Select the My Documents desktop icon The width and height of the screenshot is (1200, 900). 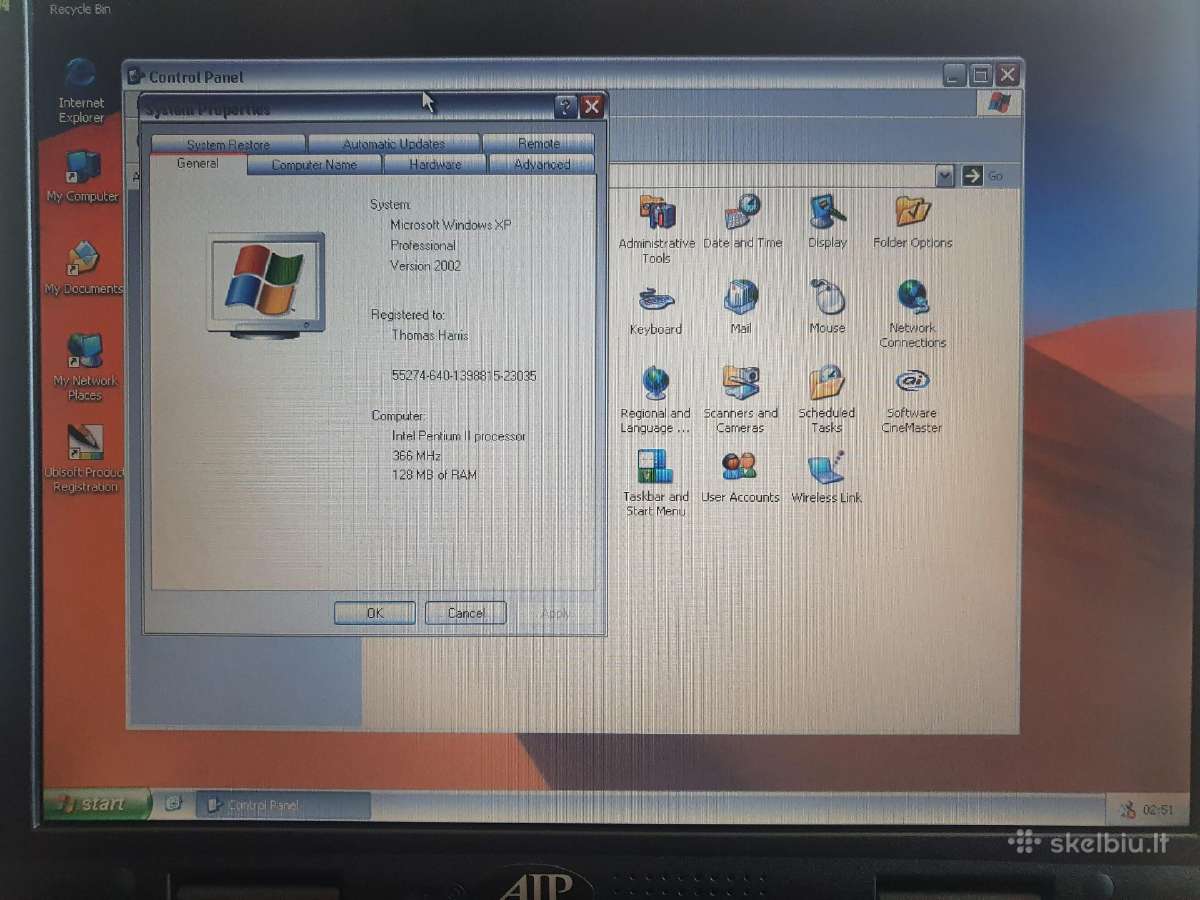83,269
